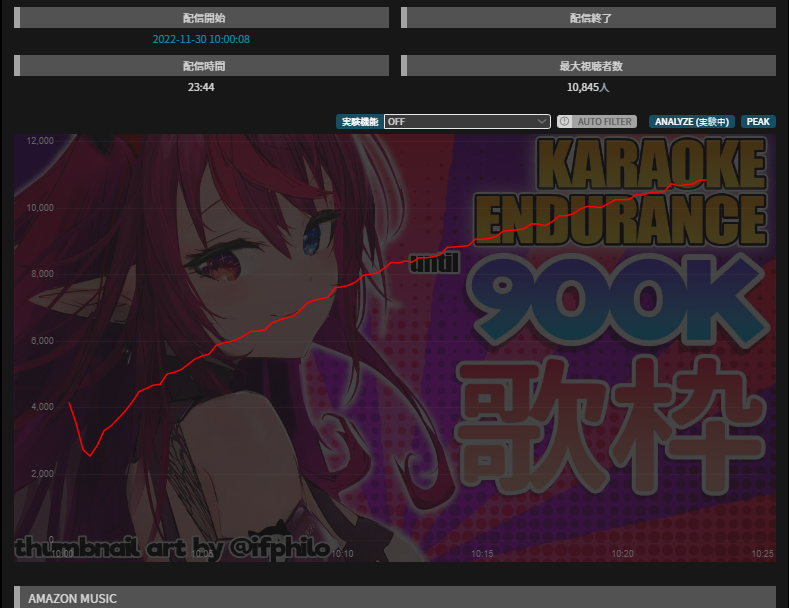Click the red viewer-count line's low point

[90, 455]
